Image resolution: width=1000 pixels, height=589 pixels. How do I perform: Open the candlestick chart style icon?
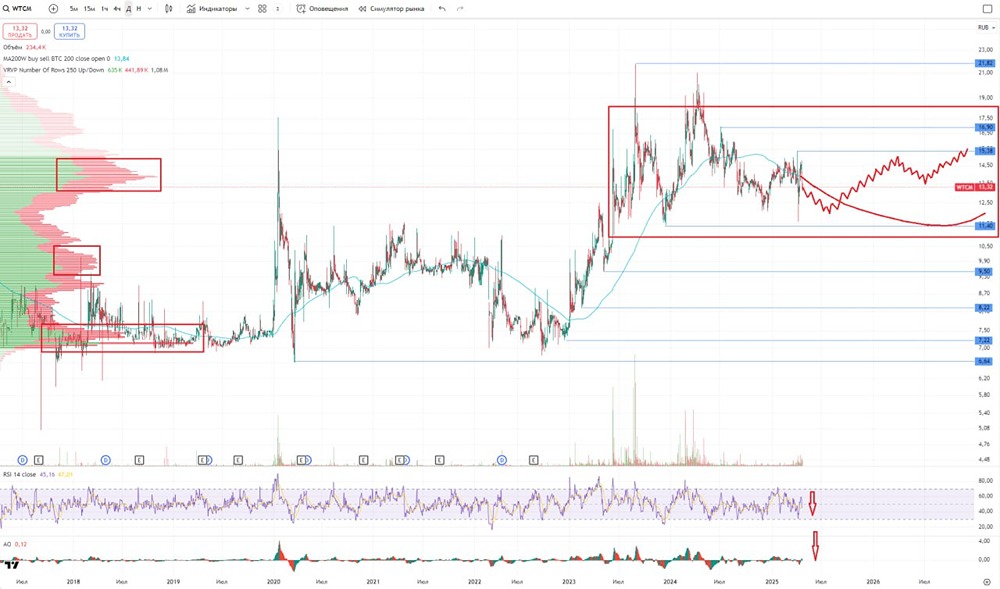pyautogui.click(x=168, y=9)
